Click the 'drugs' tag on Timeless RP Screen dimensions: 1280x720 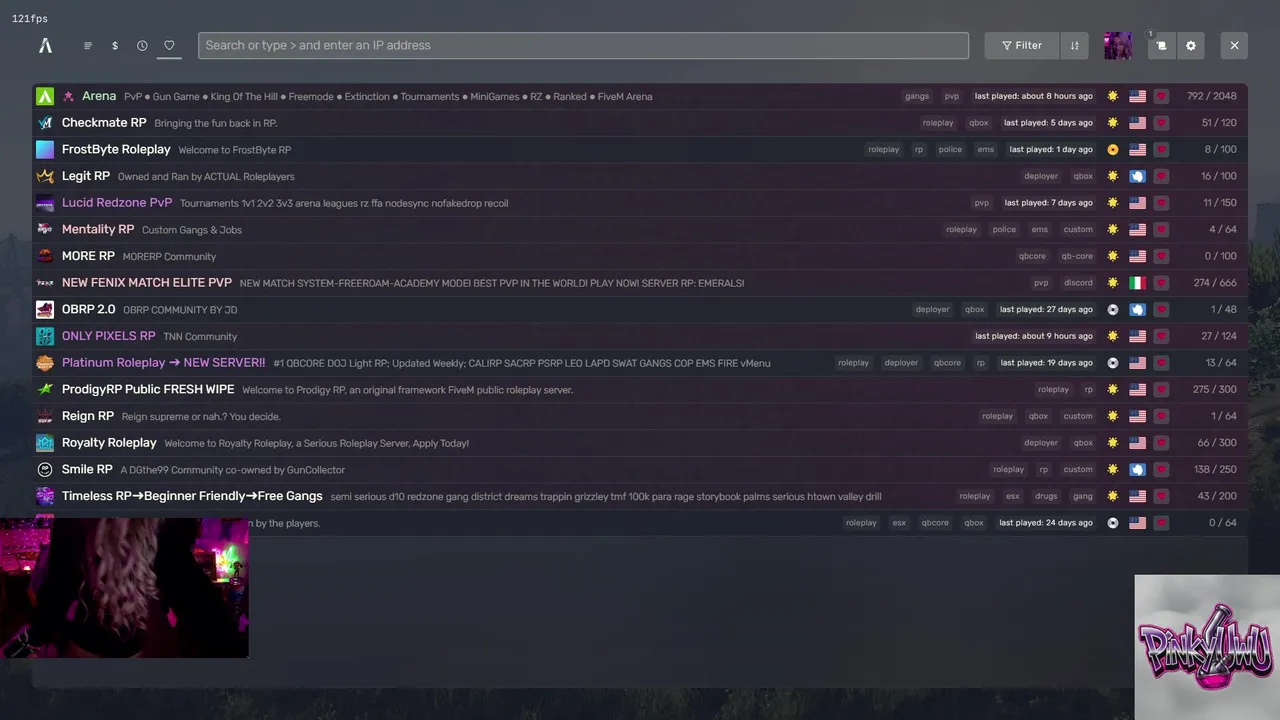1046,496
